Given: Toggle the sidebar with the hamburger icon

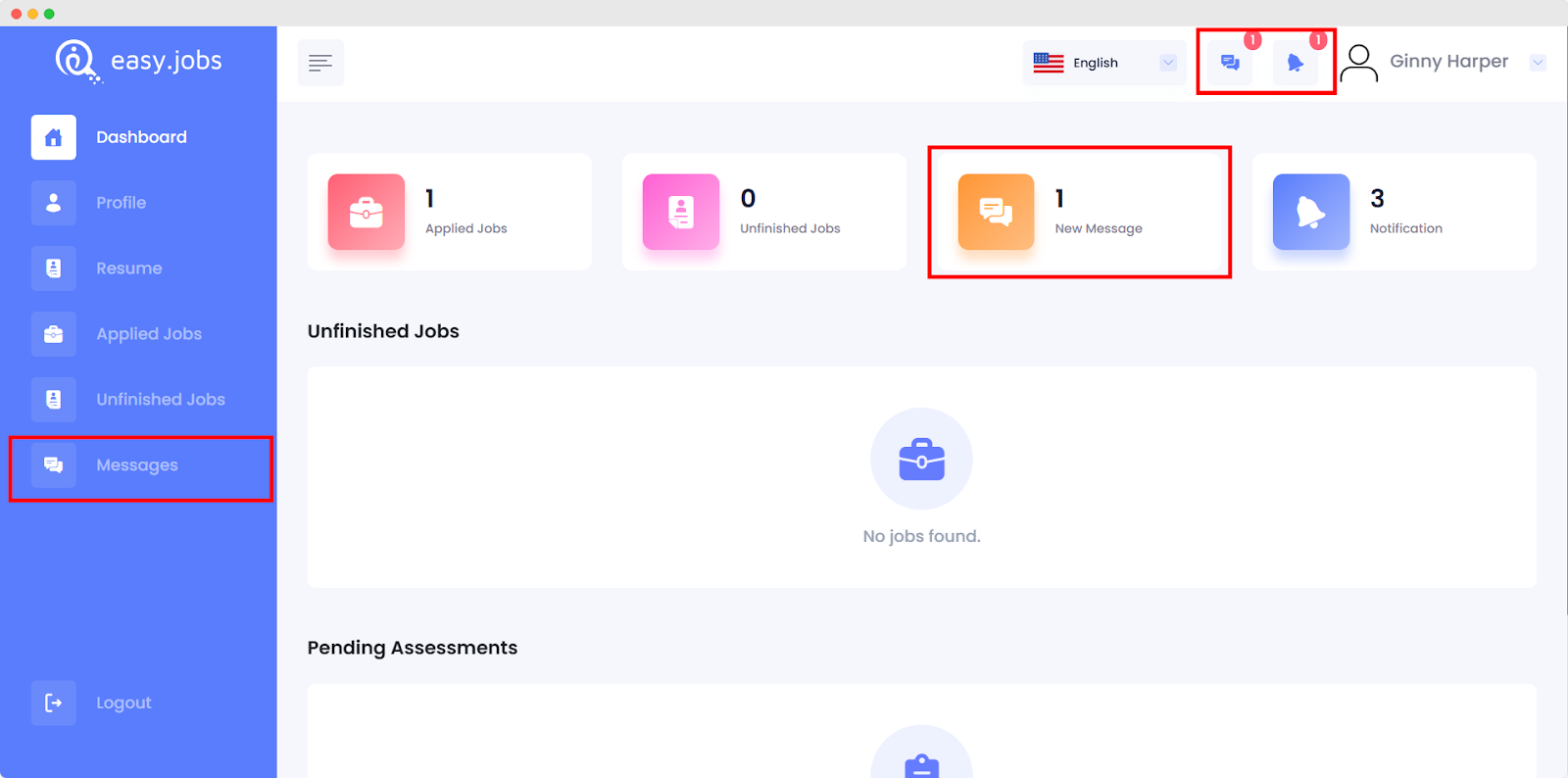Looking at the screenshot, I should point(320,63).
